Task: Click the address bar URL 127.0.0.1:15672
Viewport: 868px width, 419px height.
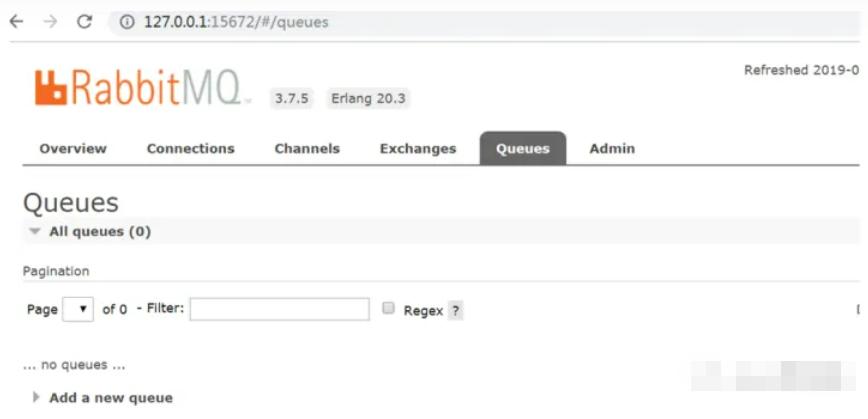Action: tap(236, 22)
